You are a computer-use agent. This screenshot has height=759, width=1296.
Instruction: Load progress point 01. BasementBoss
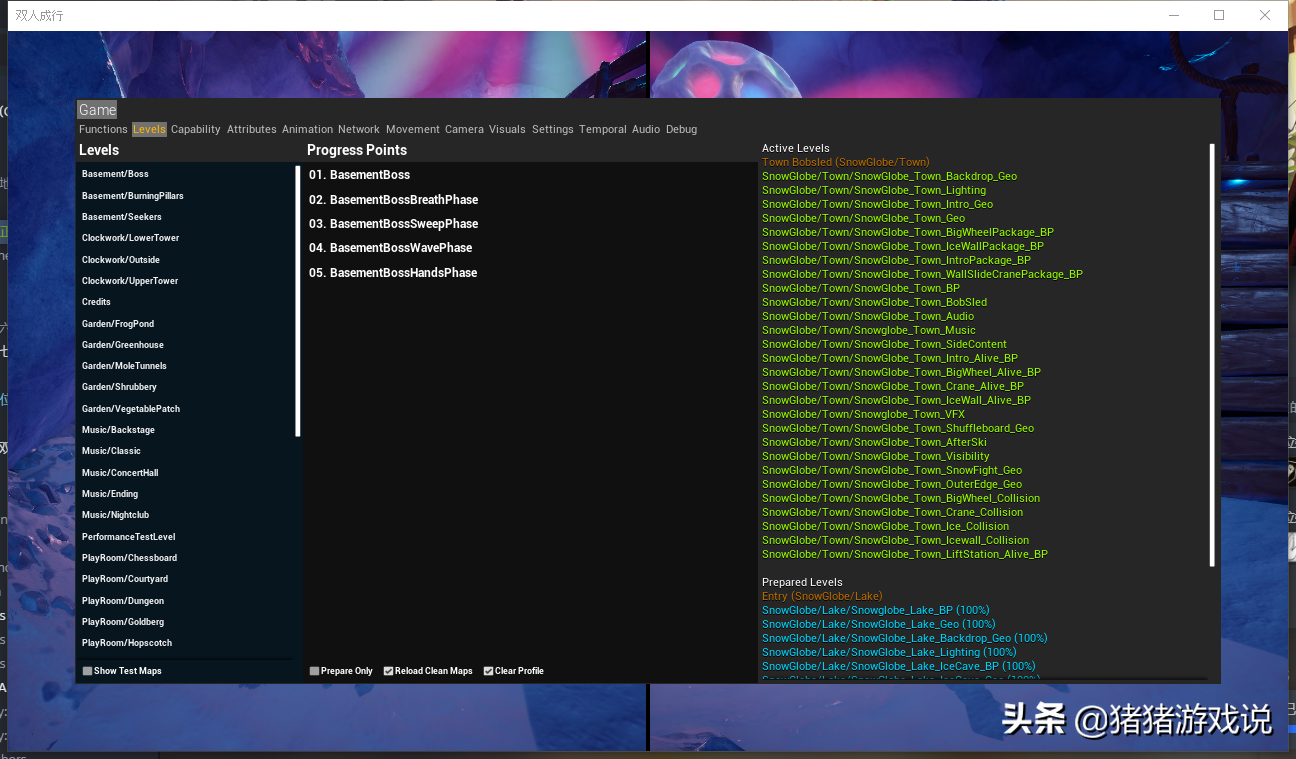[x=359, y=175]
